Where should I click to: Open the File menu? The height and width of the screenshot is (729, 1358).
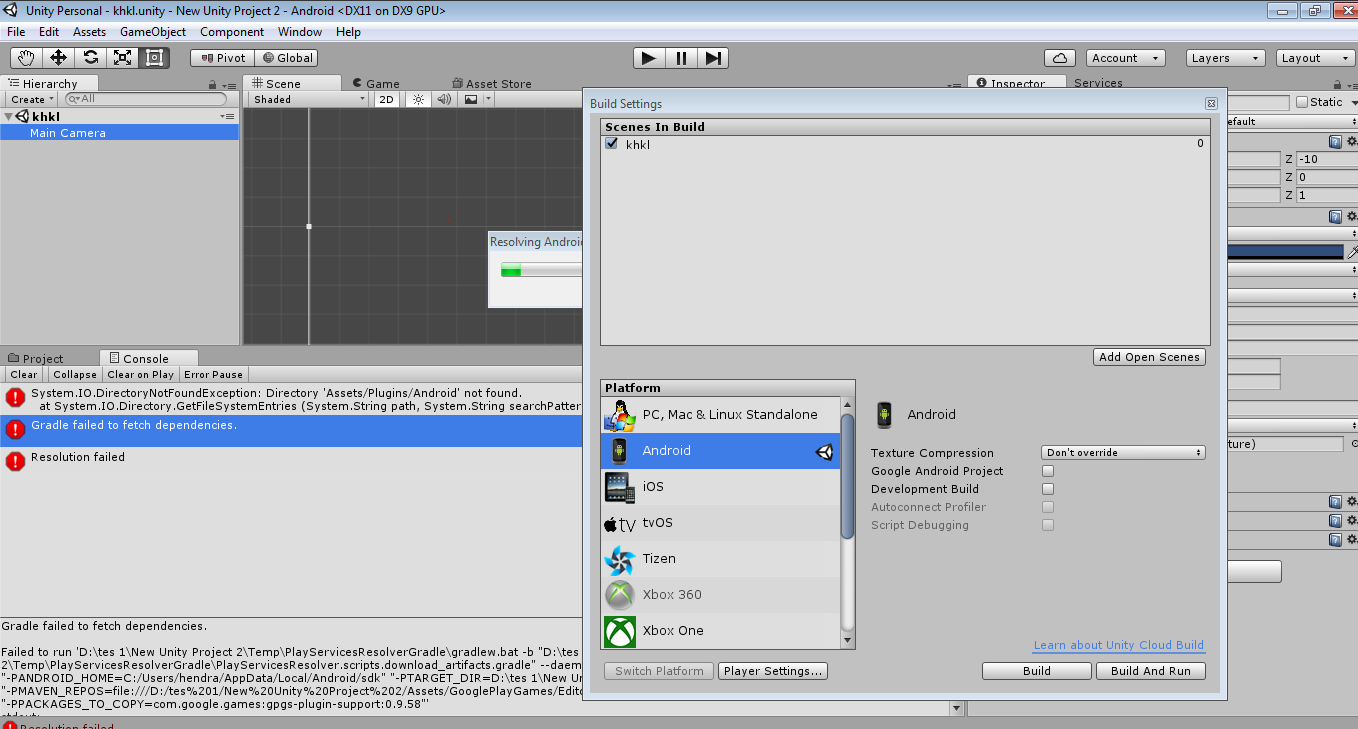click(16, 32)
